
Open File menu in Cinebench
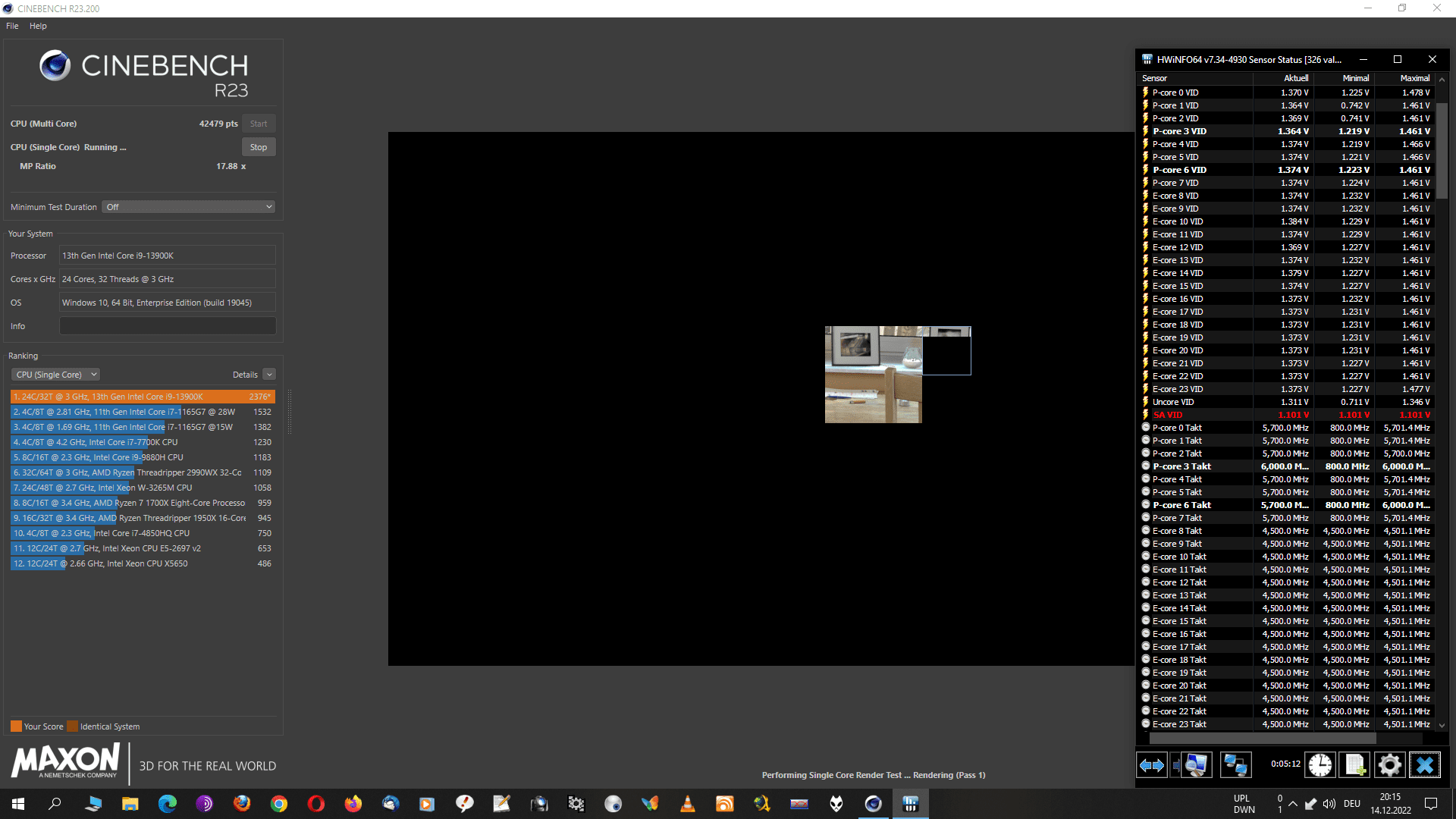coord(12,26)
